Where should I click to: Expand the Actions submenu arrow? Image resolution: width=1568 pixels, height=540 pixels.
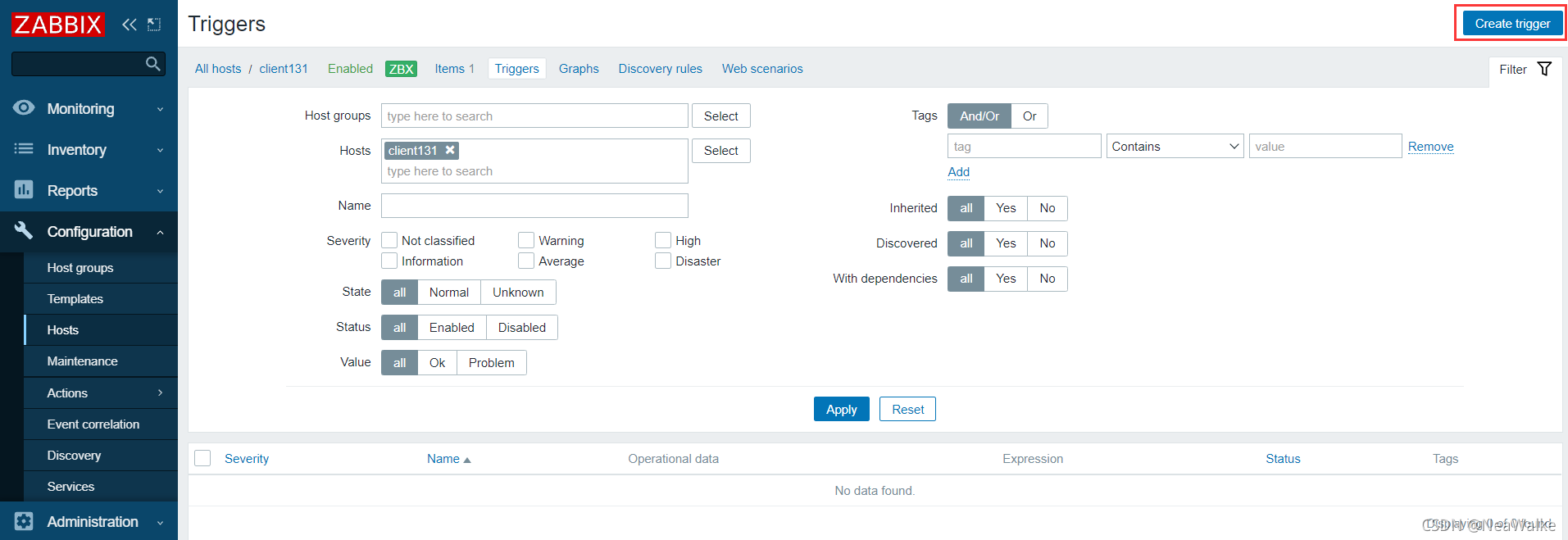(x=160, y=393)
